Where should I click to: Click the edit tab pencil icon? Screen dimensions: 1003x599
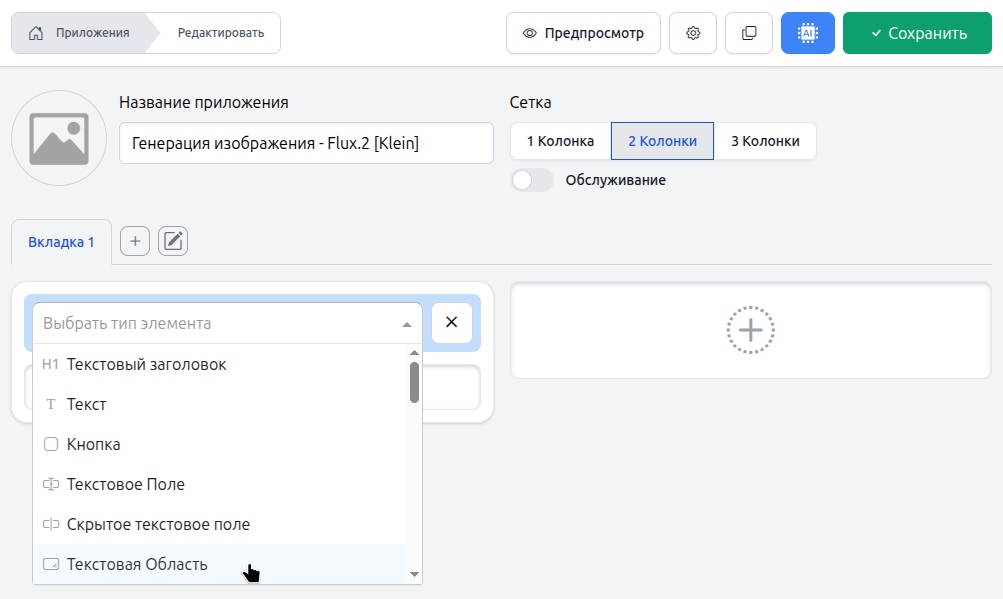(173, 241)
